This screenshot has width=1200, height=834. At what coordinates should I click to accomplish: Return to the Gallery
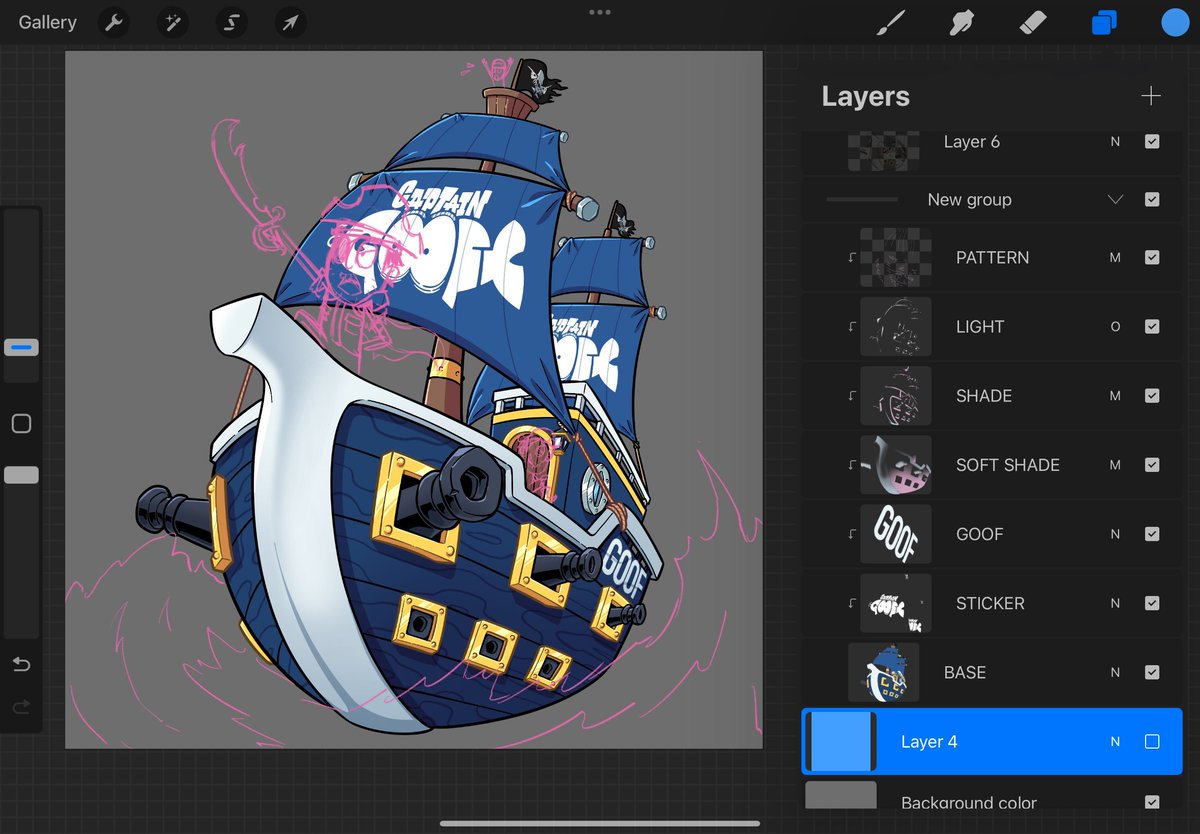pyautogui.click(x=47, y=22)
